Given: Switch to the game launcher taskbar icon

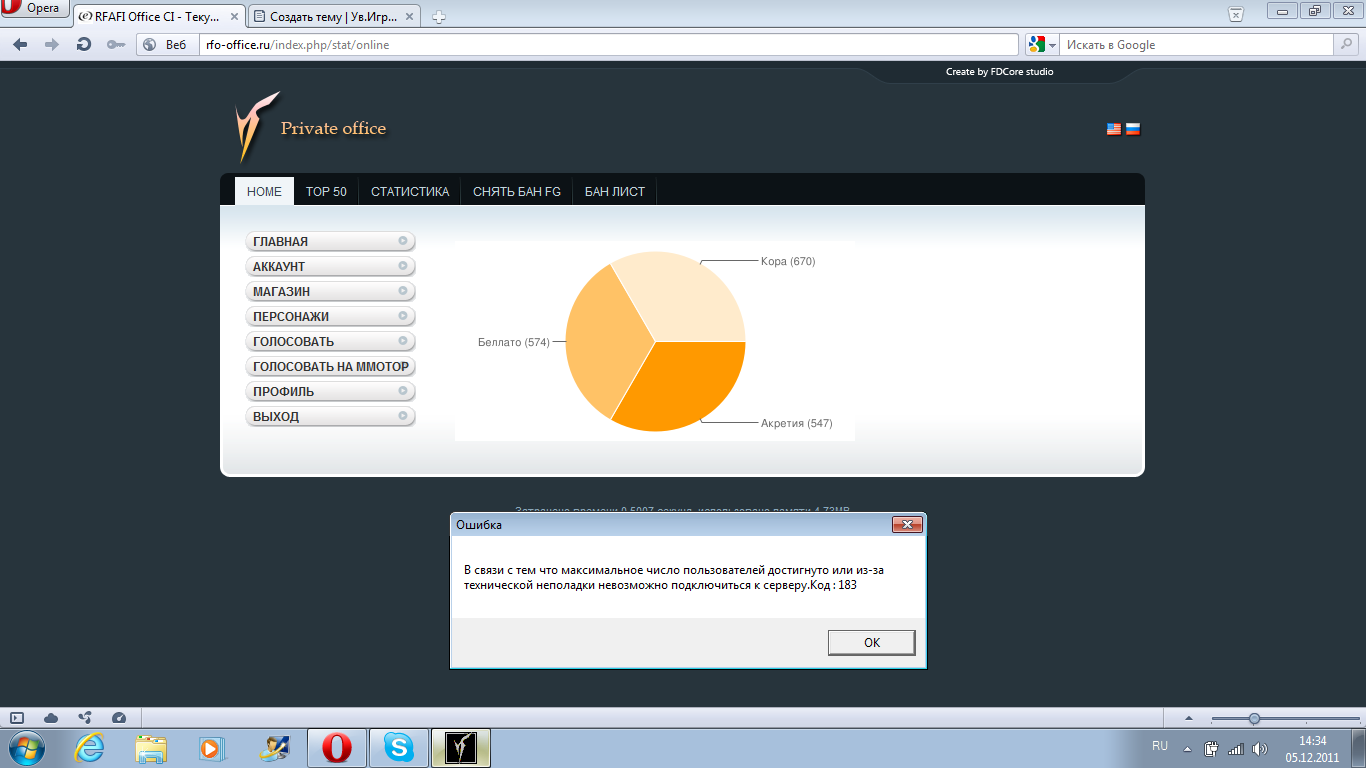Looking at the screenshot, I should 461,748.
